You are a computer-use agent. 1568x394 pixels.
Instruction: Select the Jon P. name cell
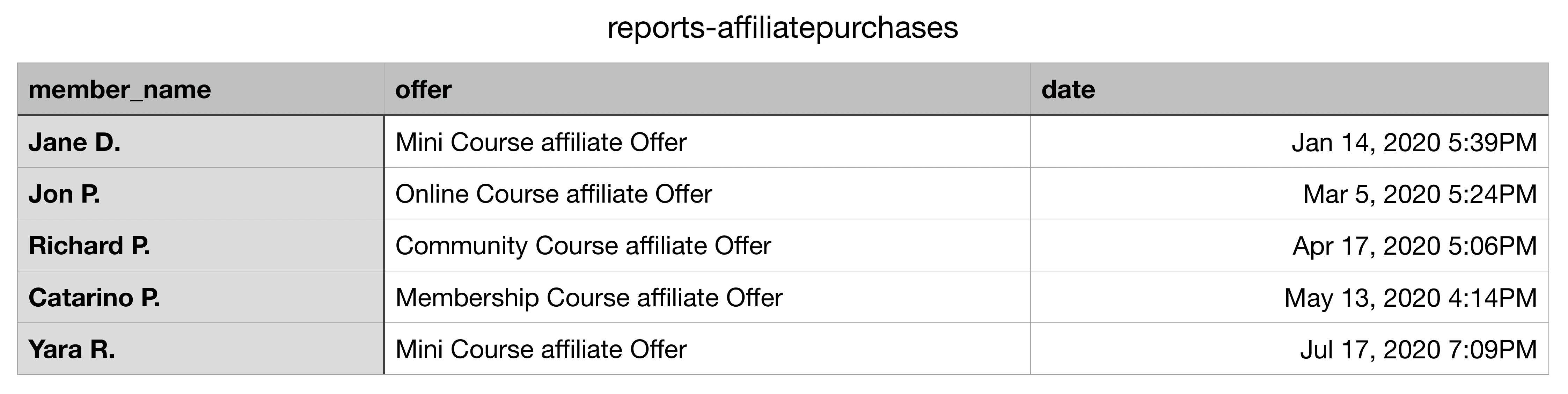(201, 194)
